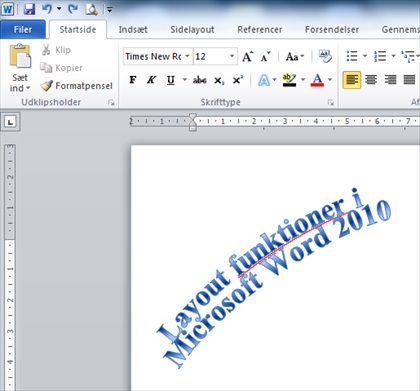
Task: Open the Udklipsholder dialog launcher
Action: pyautogui.click(x=111, y=103)
